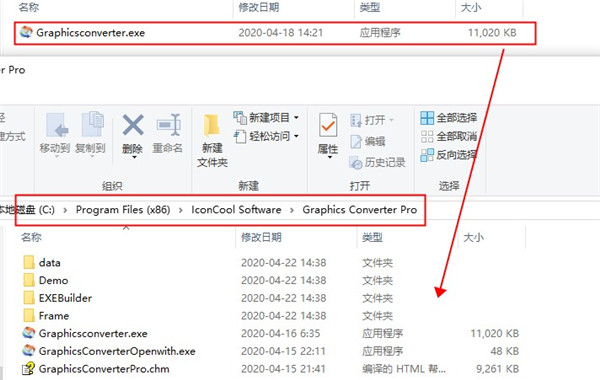Click the Frame folder icon

tap(29, 315)
